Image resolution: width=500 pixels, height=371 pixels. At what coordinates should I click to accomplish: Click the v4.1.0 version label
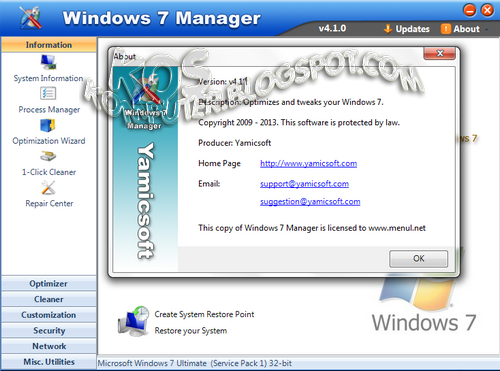(x=332, y=29)
